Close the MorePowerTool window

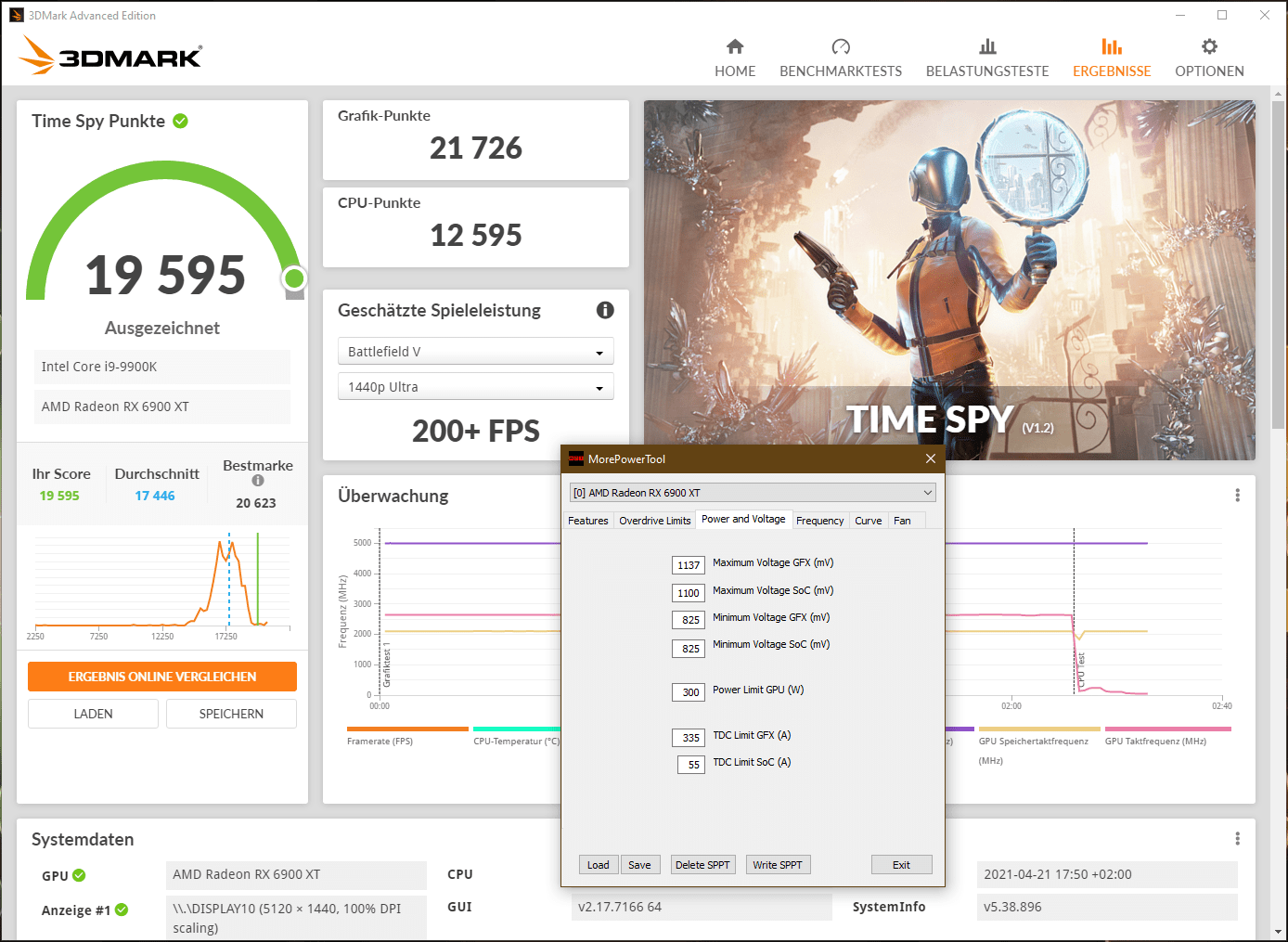point(931,458)
